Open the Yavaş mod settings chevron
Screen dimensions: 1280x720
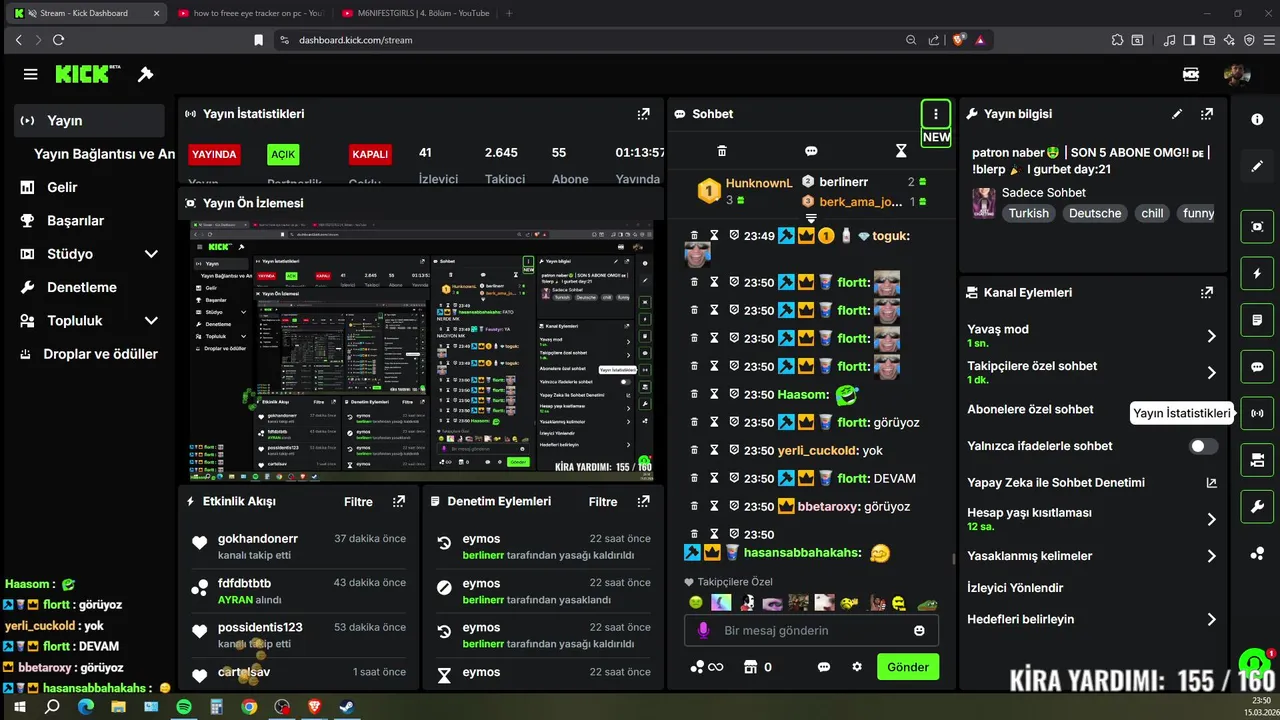click(1211, 336)
